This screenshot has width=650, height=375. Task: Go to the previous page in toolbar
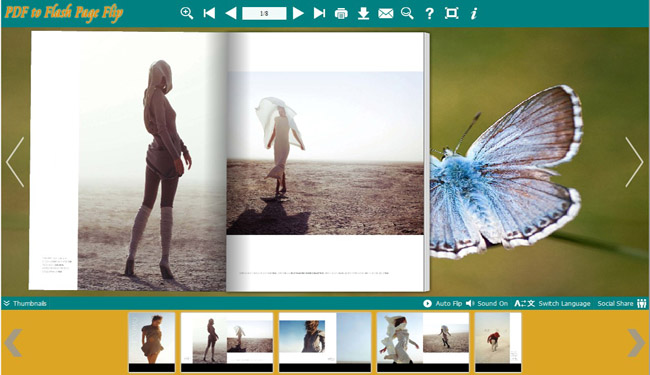(x=231, y=13)
